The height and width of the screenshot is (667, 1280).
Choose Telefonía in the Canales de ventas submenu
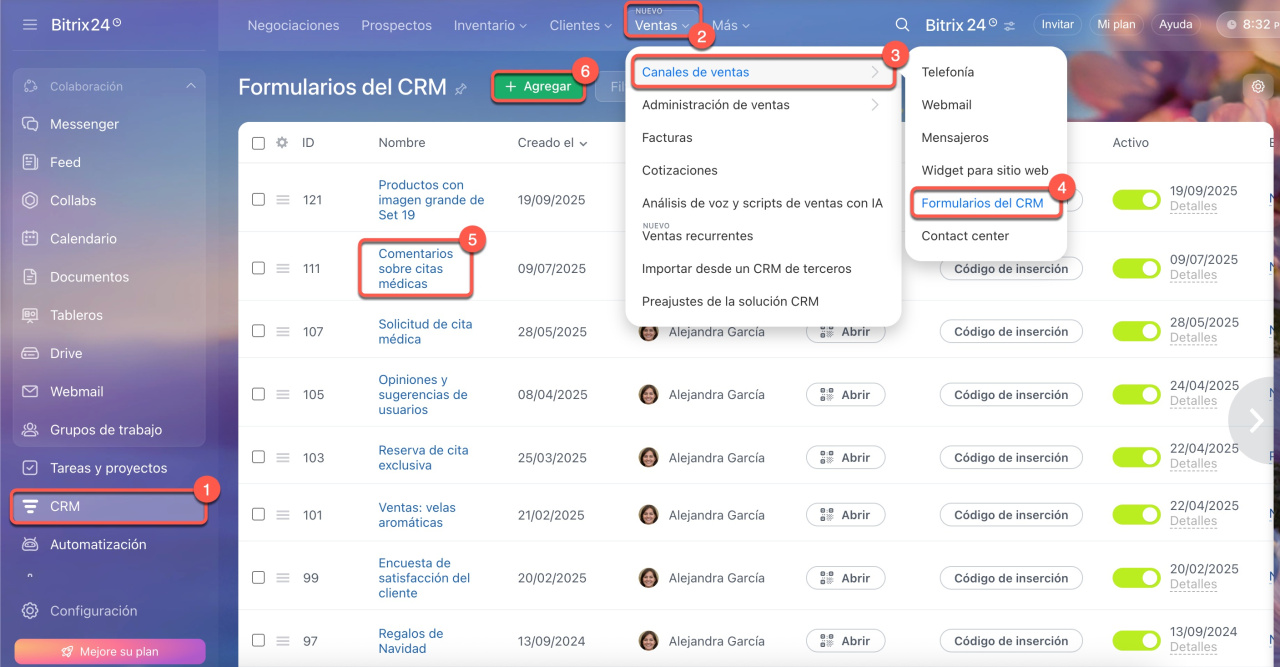point(947,72)
